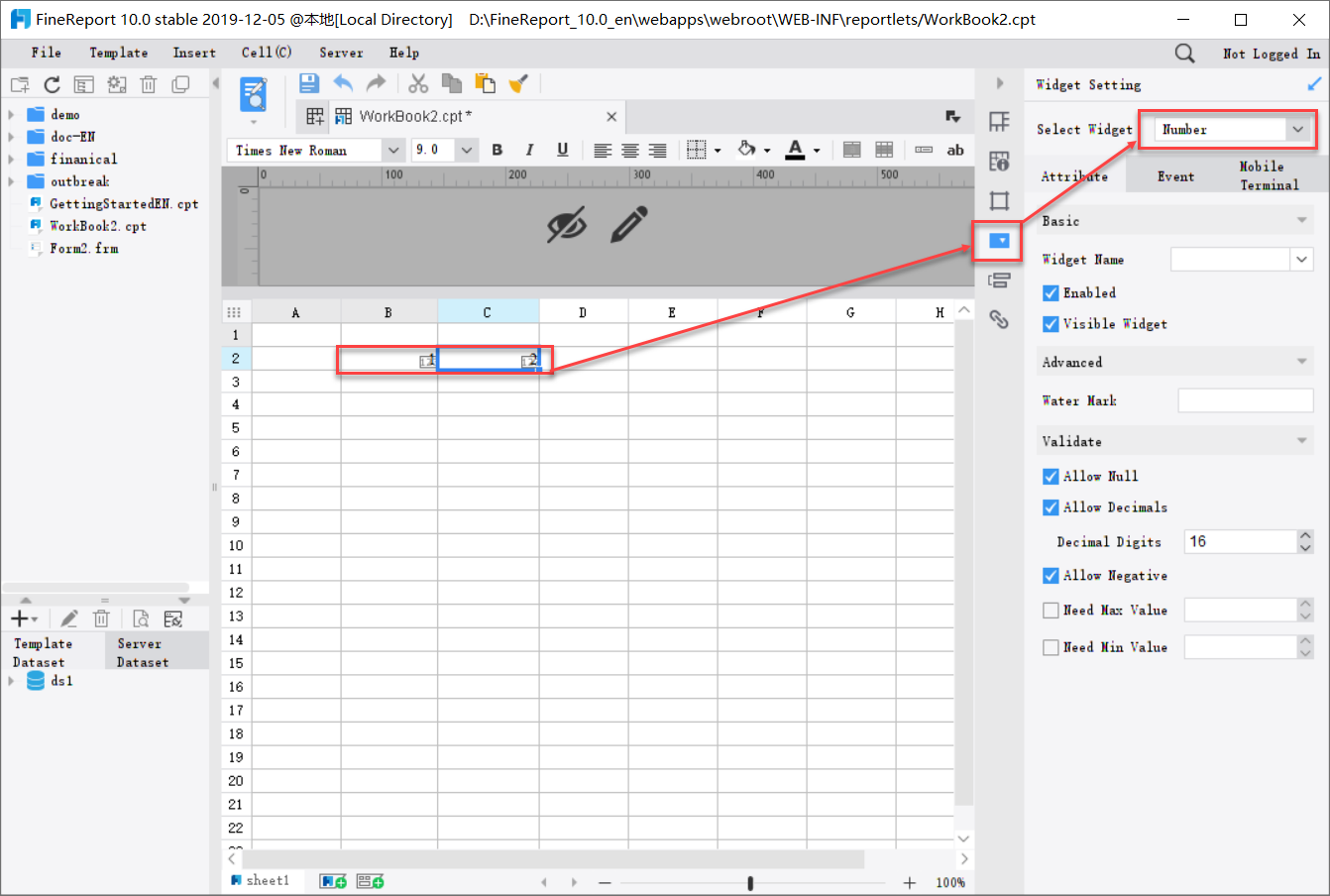Viewport: 1330px width, 896px height.
Task: Underline text with the U icon
Action: [x=562, y=150]
